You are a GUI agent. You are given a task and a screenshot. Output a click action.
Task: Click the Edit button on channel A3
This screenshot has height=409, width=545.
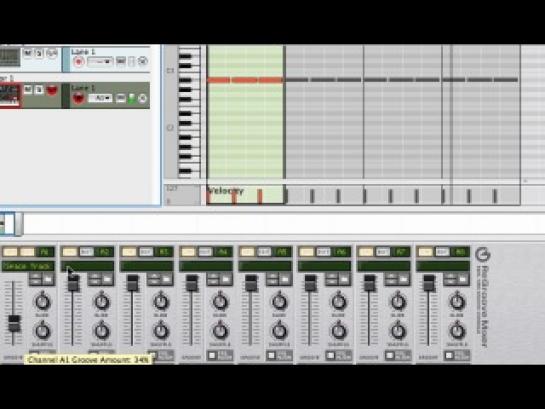[146, 252]
